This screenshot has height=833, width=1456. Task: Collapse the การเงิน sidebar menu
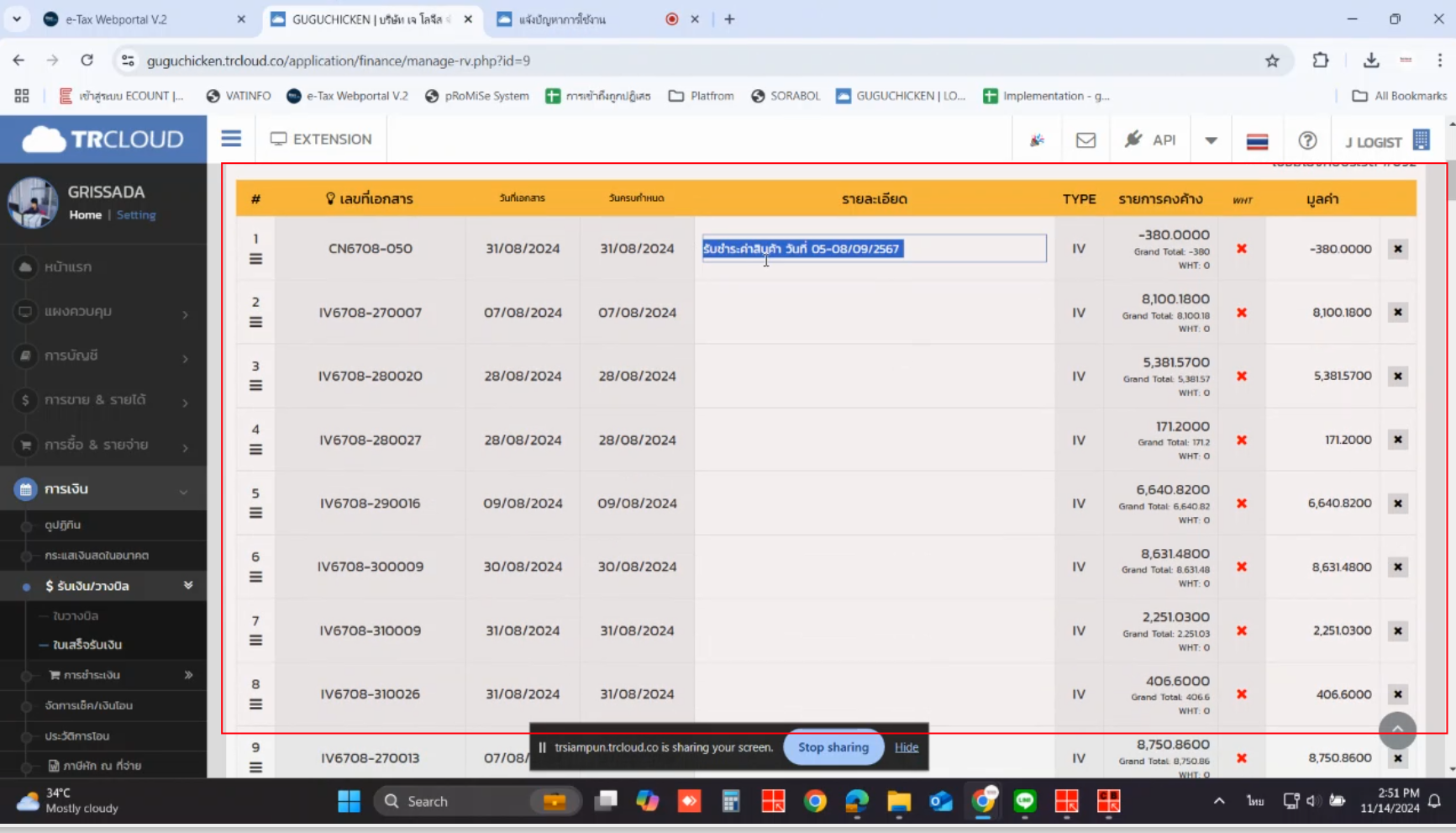point(103,488)
